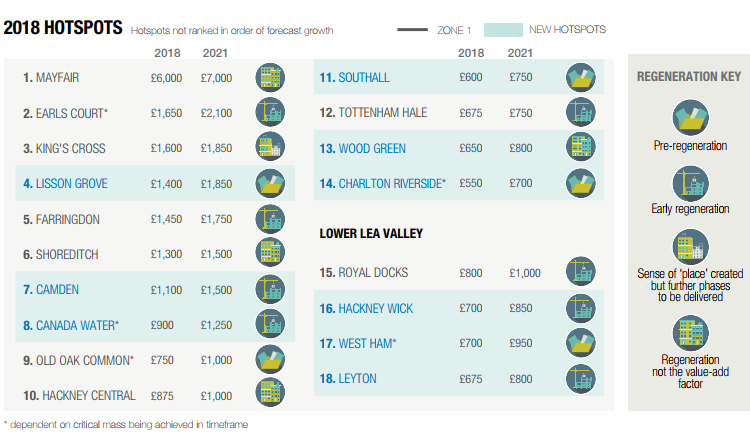Image resolution: width=750 pixels, height=434 pixels.
Task: Click Mayfair's £7,000 2021 value
Action: [x=216, y=78]
